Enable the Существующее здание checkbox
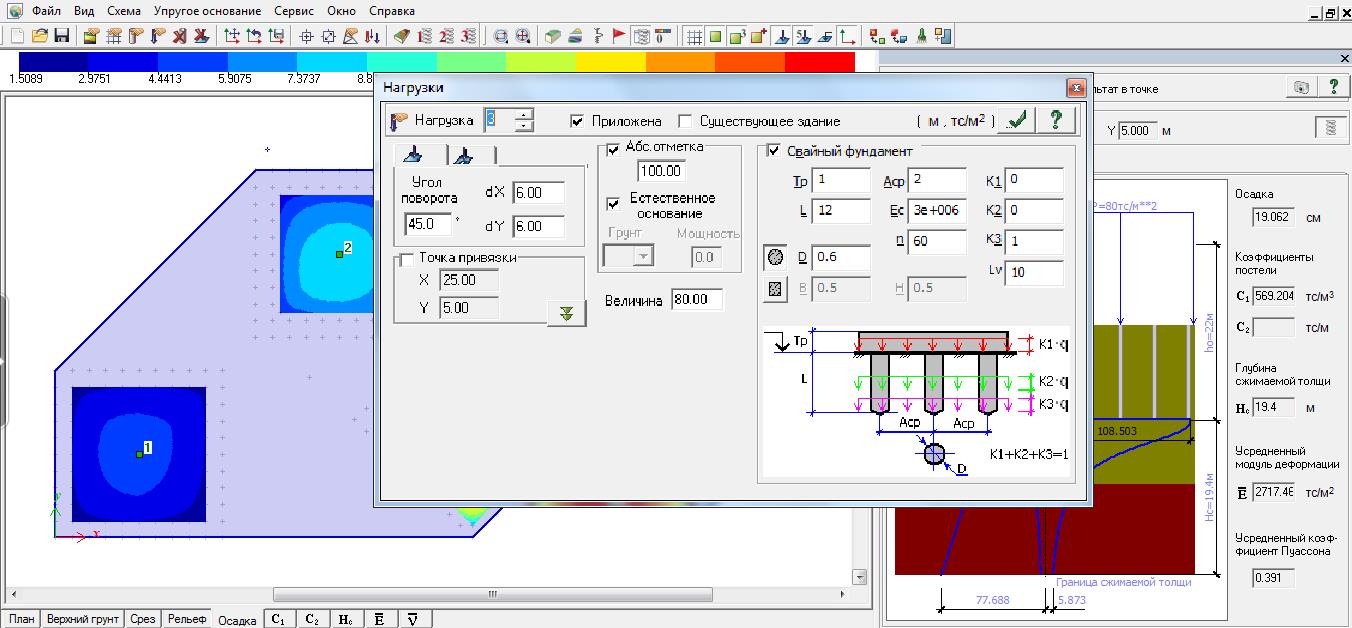 tap(685, 121)
